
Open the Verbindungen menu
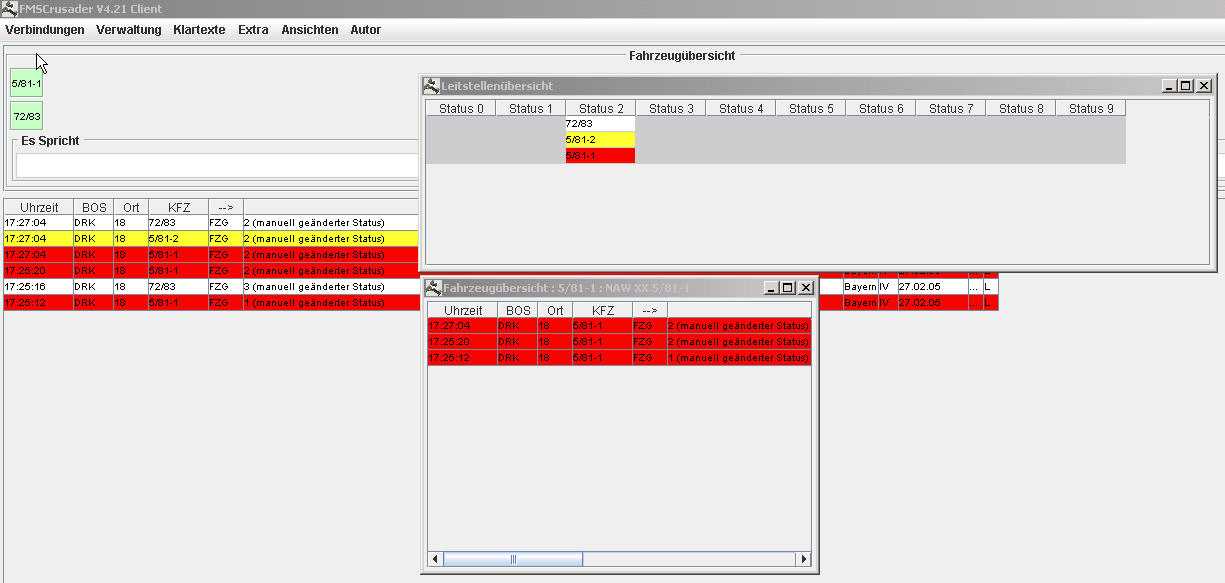[45, 30]
